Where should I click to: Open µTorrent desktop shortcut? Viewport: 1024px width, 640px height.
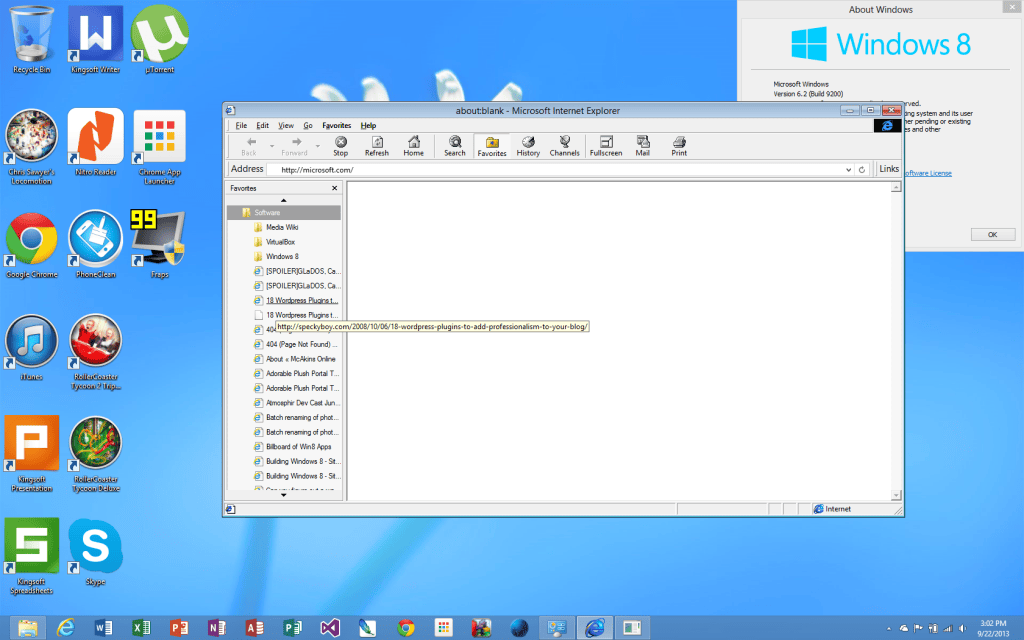tap(160, 39)
